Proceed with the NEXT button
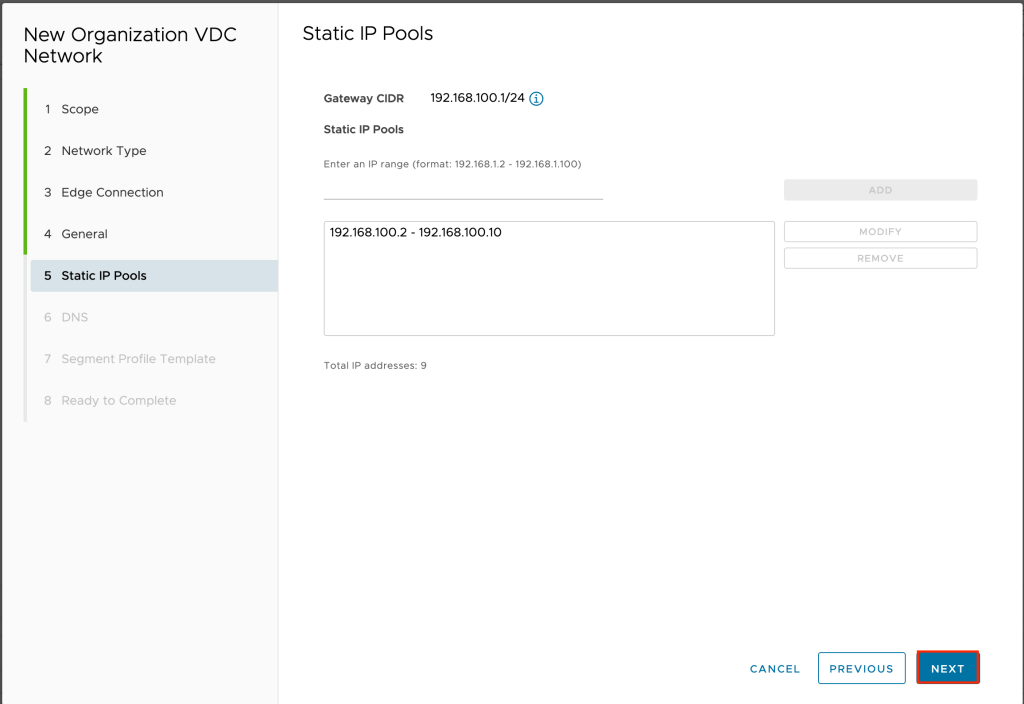This screenshot has height=704, width=1024. pyautogui.click(x=947, y=669)
